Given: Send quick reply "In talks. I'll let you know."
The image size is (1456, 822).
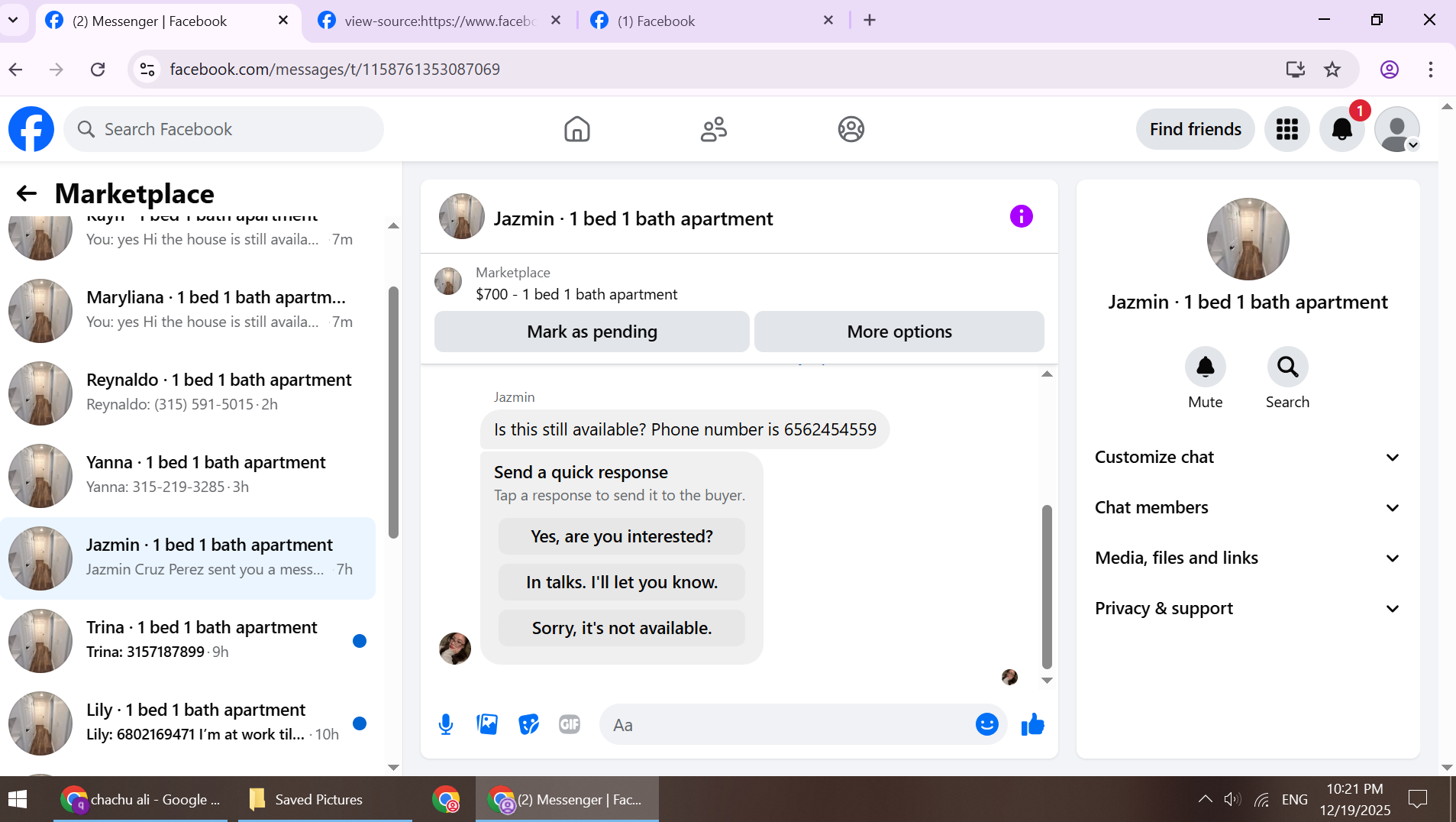Looking at the screenshot, I should pyautogui.click(x=621, y=582).
